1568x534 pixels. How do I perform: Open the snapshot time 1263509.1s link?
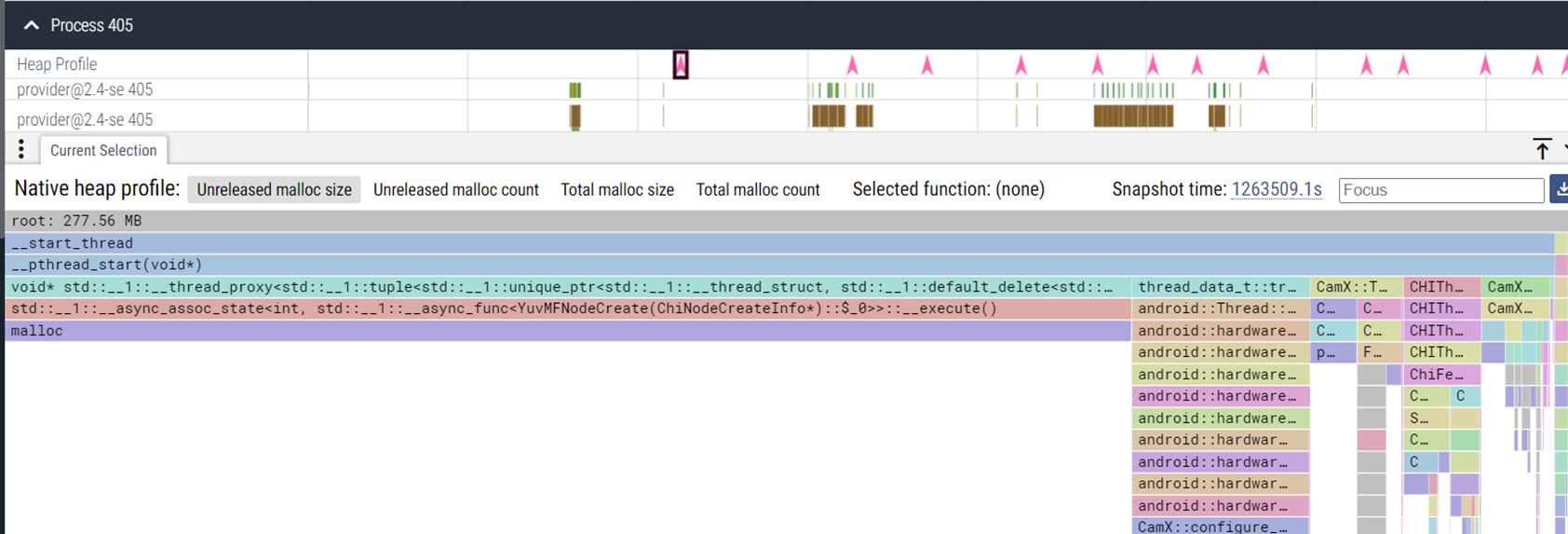pos(1276,189)
